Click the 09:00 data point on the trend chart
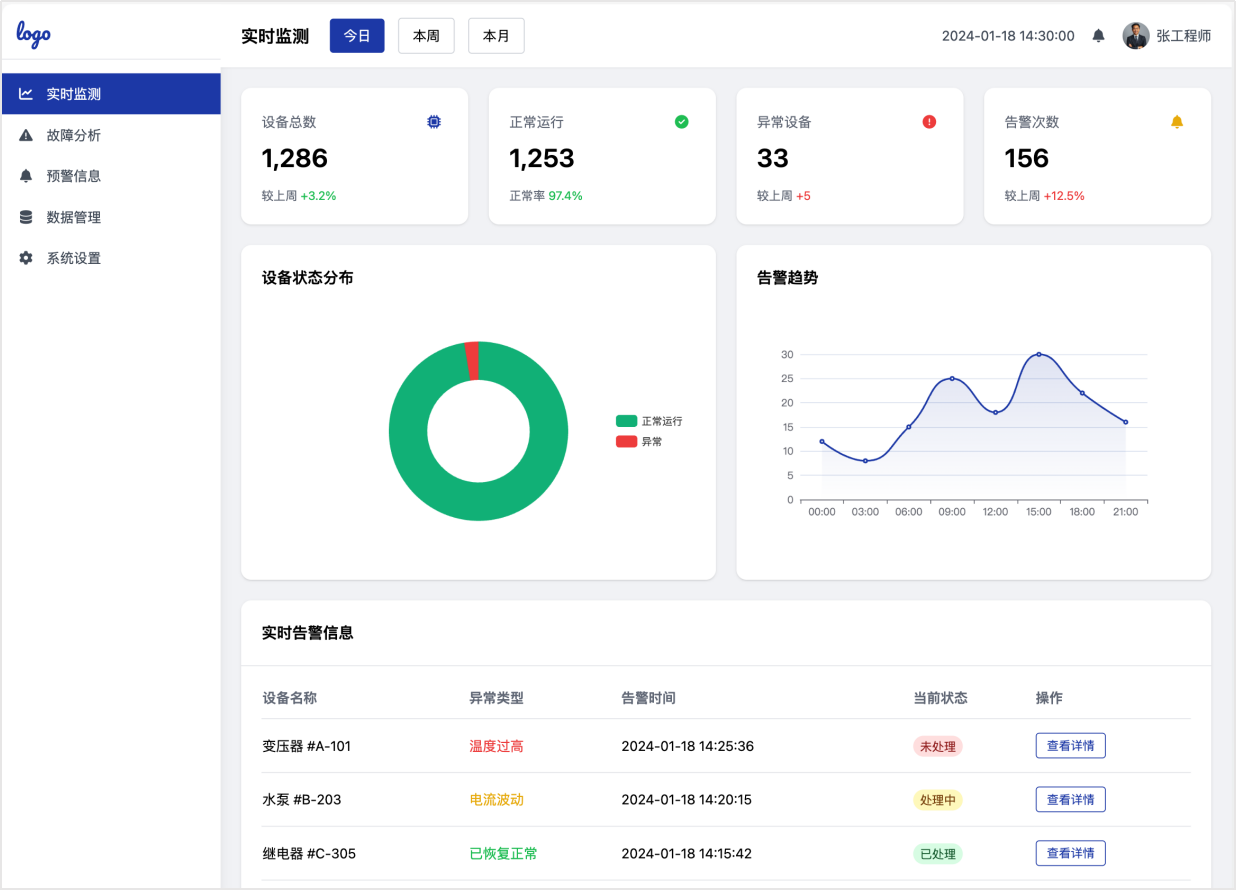The height and width of the screenshot is (891, 1237). tap(952, 378)
